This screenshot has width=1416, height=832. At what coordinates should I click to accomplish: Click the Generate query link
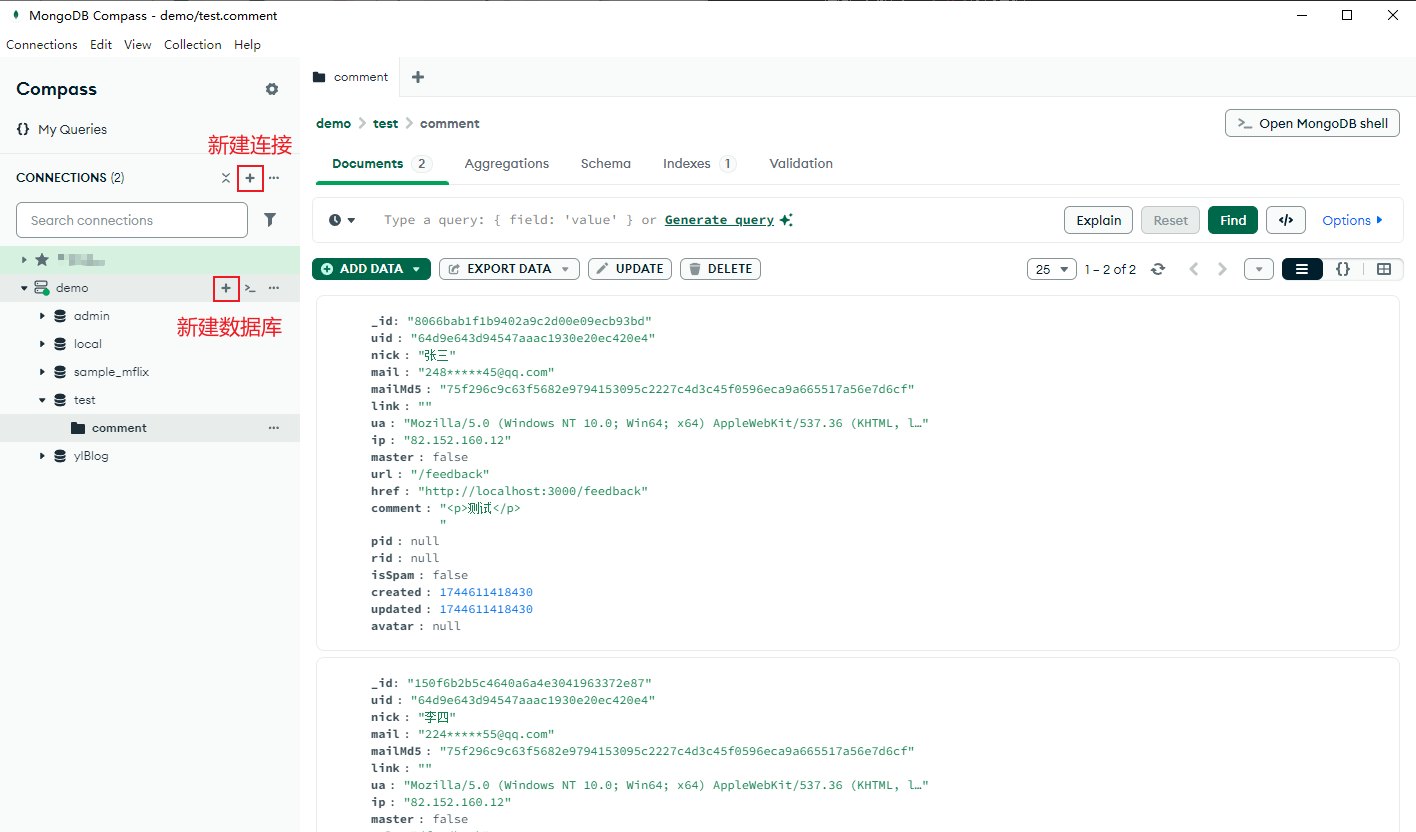click(719, 220)
